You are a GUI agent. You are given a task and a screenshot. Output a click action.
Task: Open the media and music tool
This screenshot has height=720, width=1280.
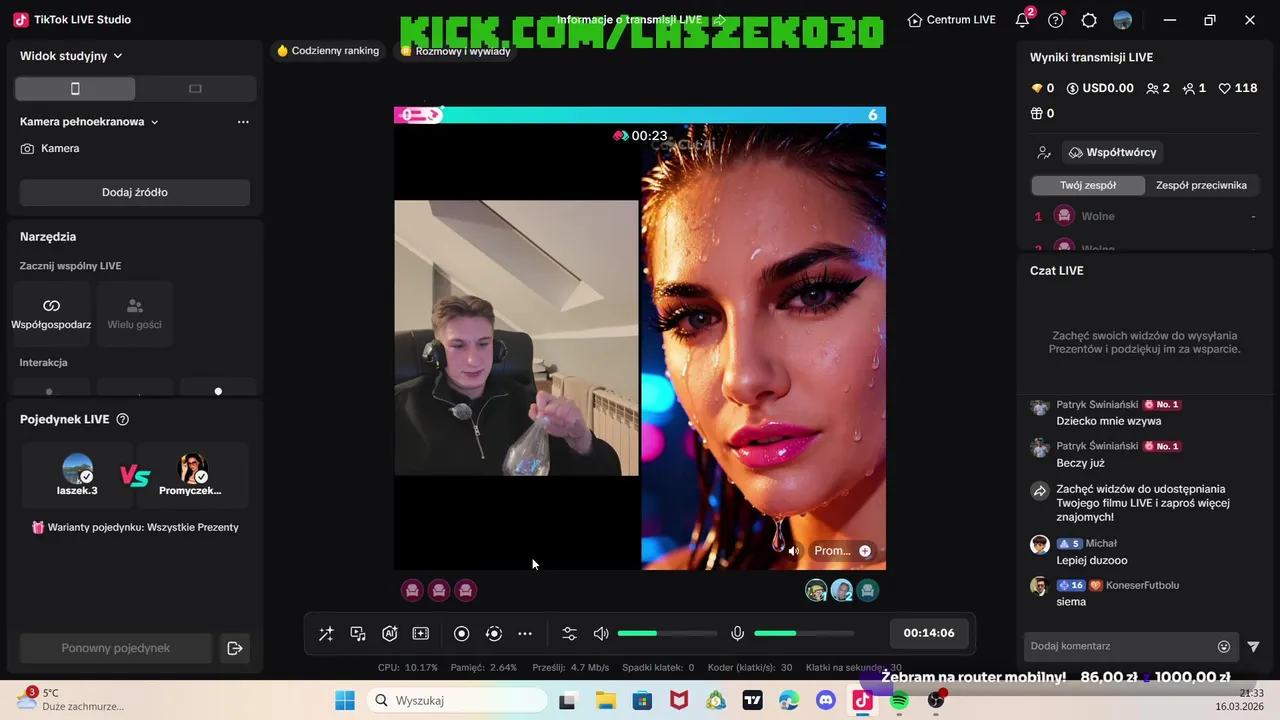pos(358,634)
